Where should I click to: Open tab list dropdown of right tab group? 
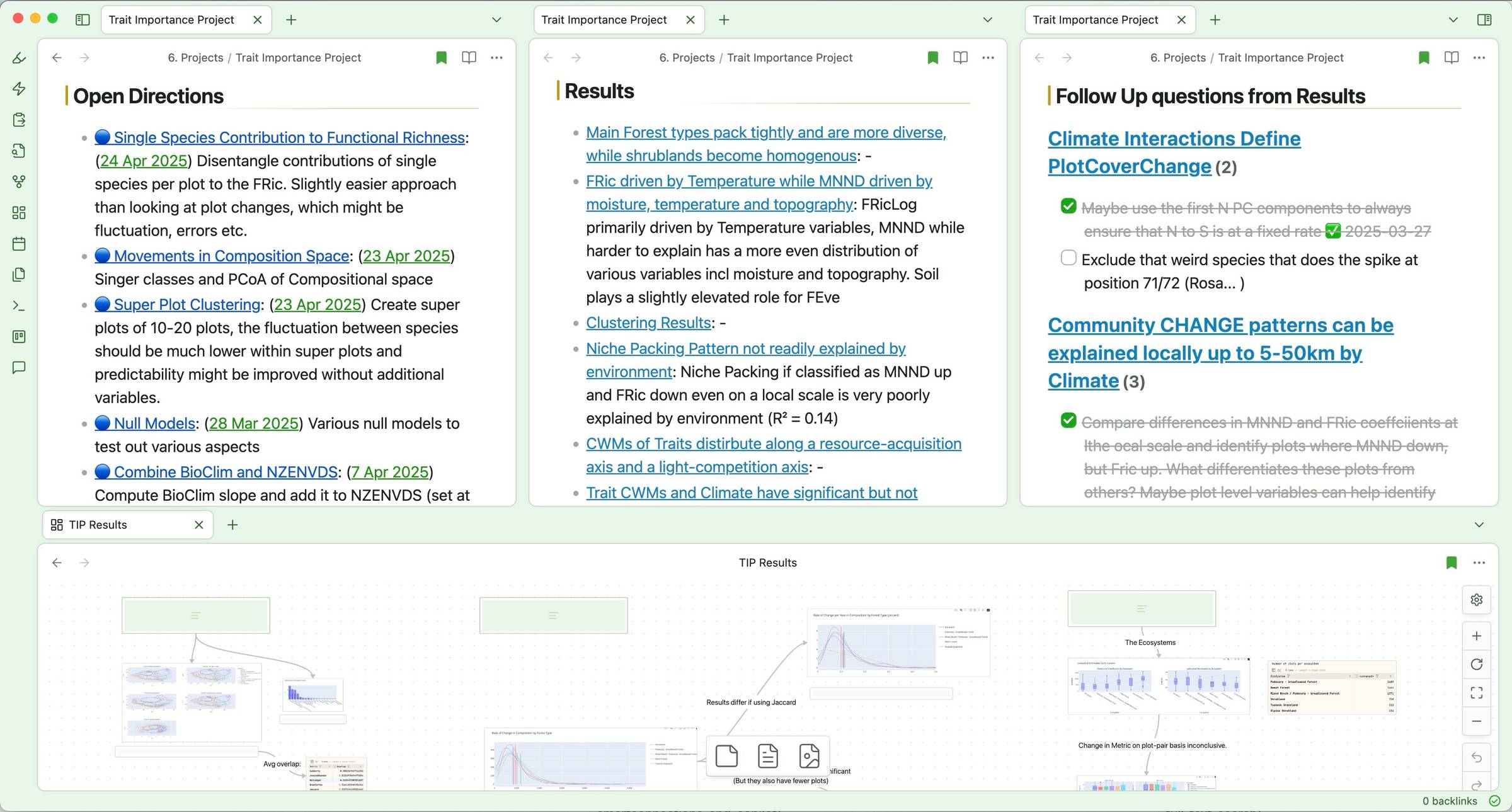(1453, 20)
